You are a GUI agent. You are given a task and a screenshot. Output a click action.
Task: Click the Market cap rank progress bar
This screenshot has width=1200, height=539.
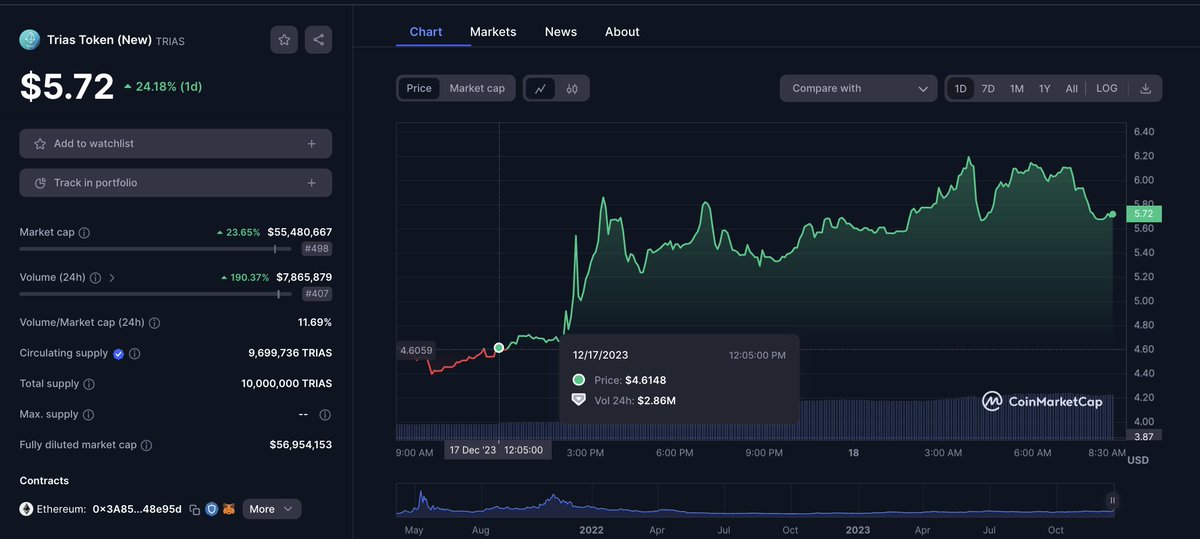(155, 249)
